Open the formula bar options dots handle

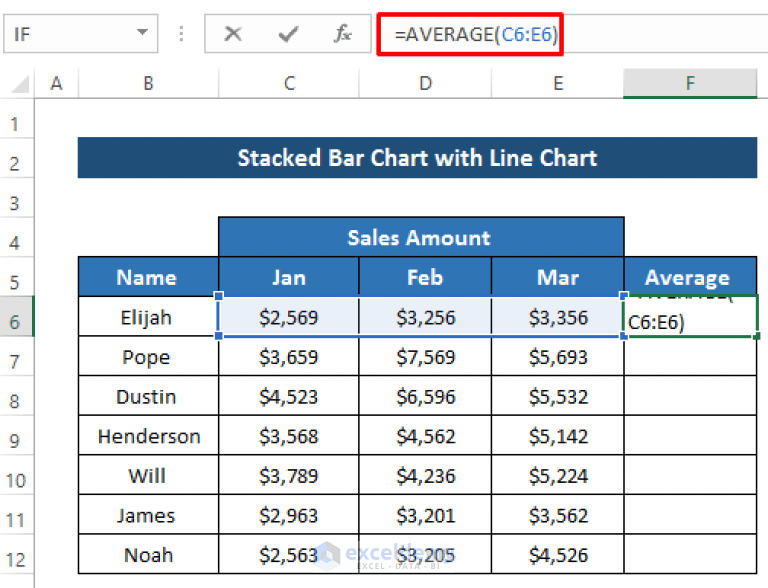click(x=181, y=34)
